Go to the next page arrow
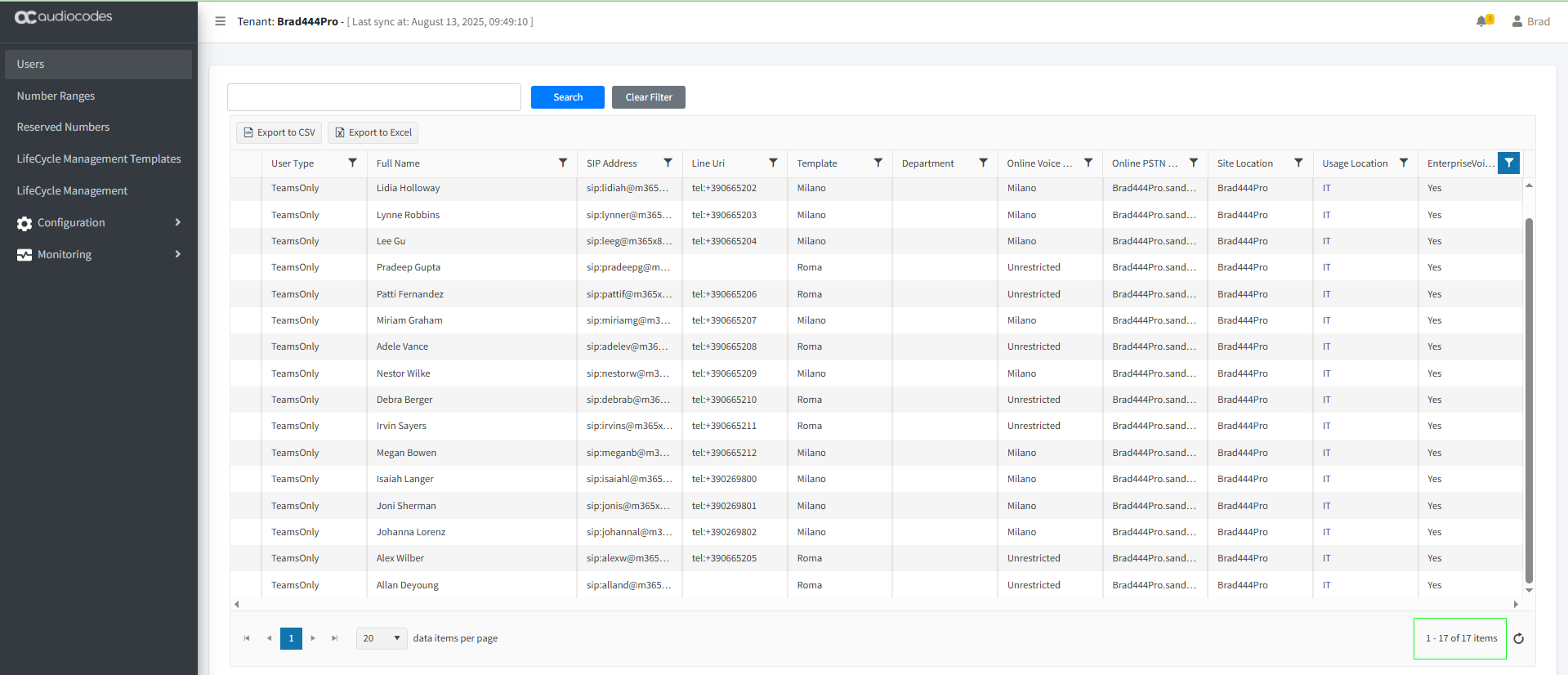This screenshot has height=675, width=1568. (x=313, y=638)
